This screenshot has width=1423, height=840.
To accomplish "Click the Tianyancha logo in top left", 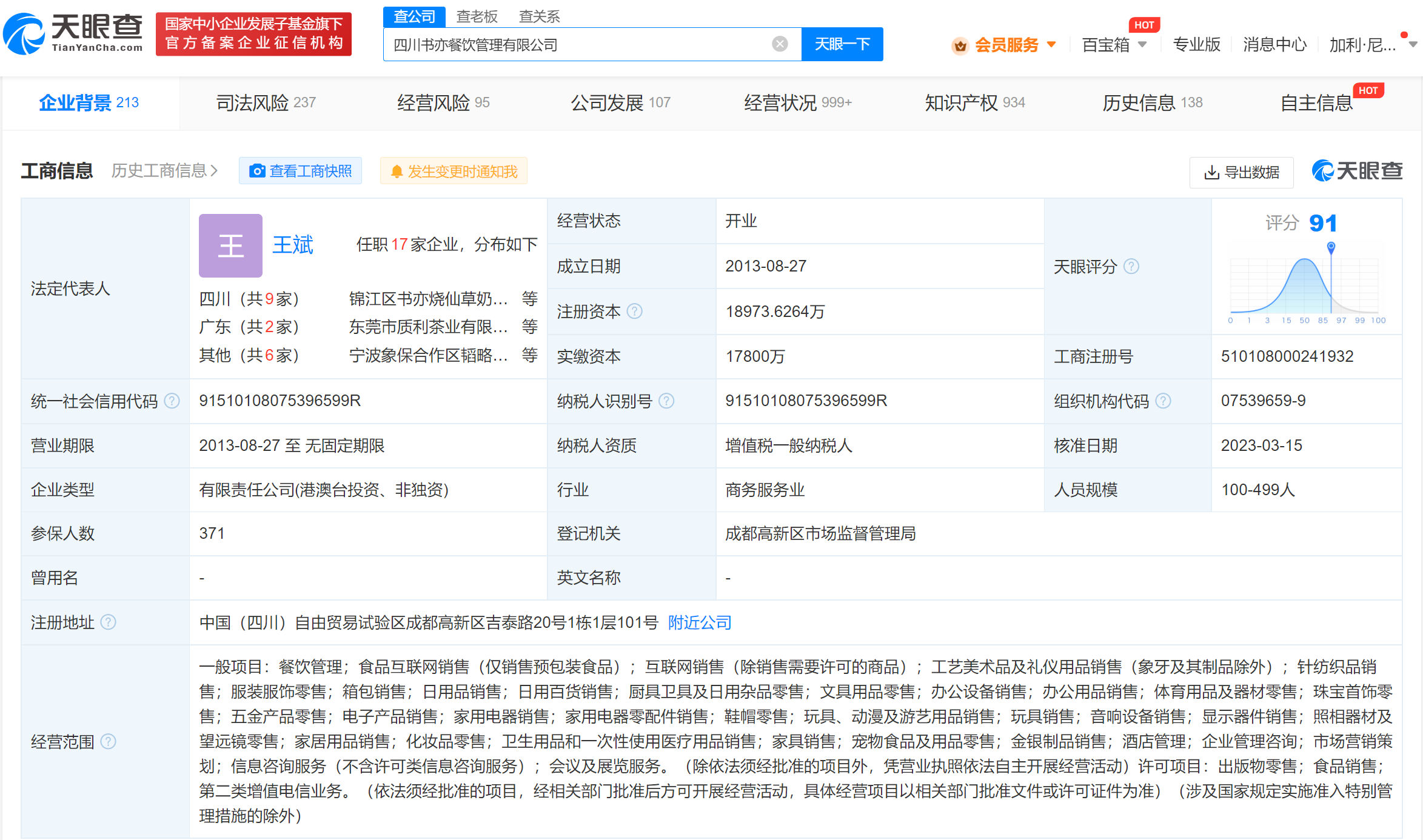I will (x=73, y=33).
